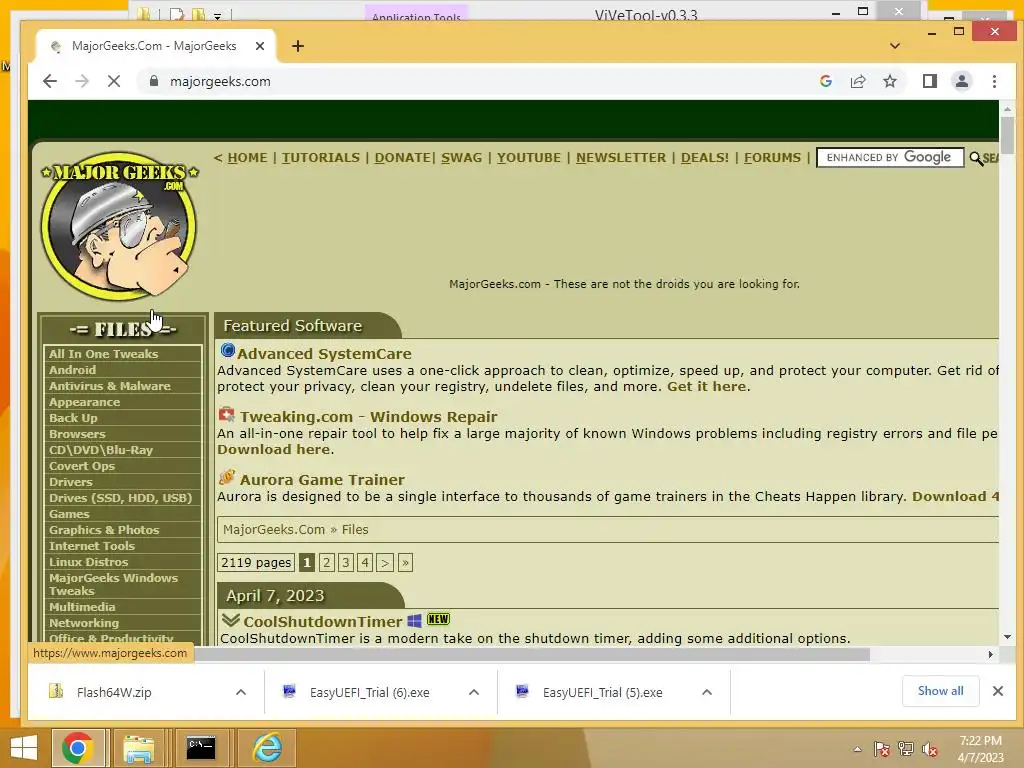Viewport: 1024px width, 768px height.
Task: Open the CoolShutdownTimer entry
Action: (x=323, y=622)
